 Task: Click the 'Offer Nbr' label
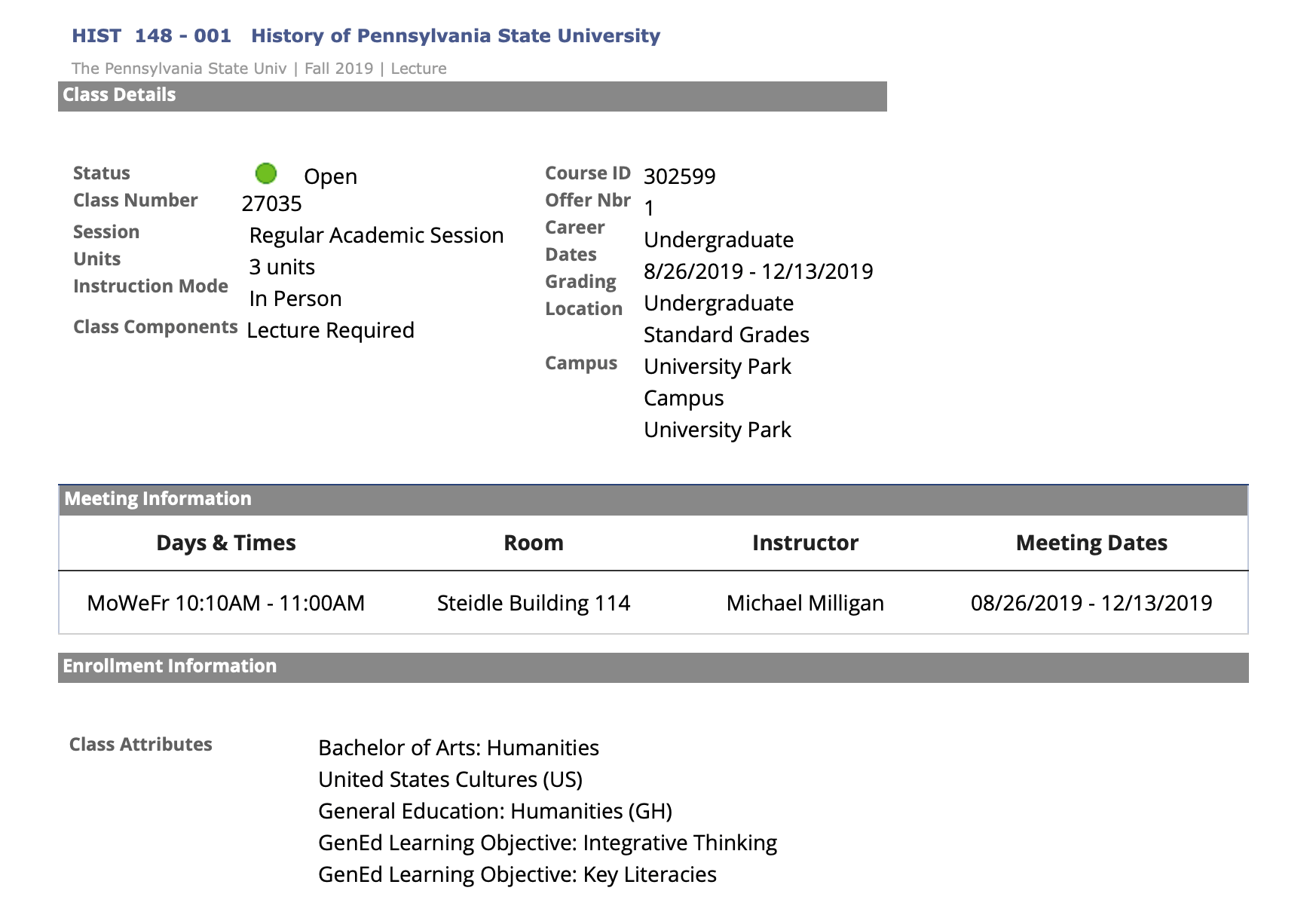[588, 200]
